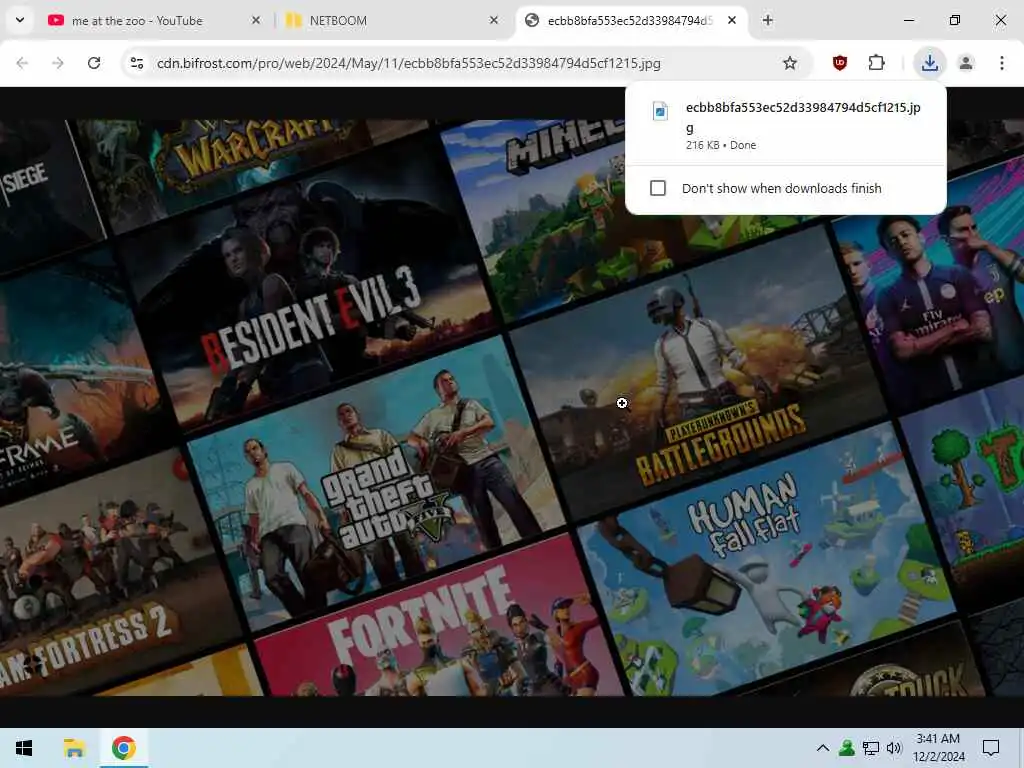
Task: Click '216 KB • Done' status text
Action: tap(721, 145)
